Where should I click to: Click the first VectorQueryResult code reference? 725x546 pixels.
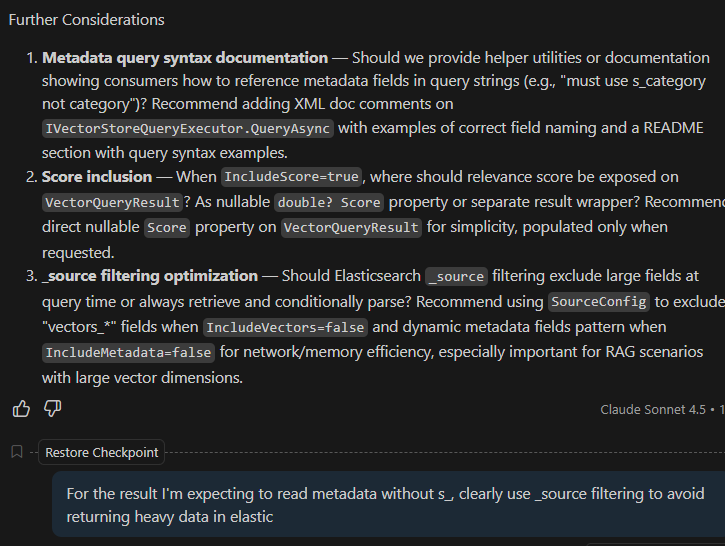(x=113, y=202)
